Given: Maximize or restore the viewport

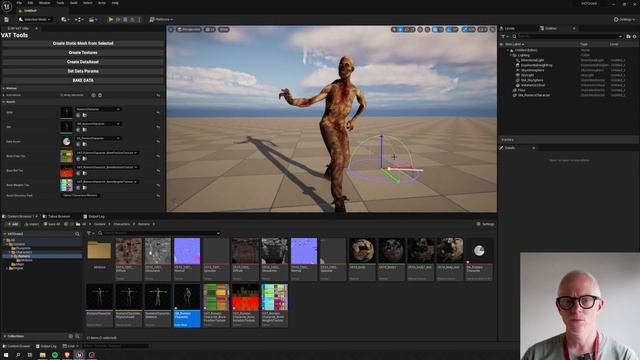Looking at the screenshot, I should (x=493, y=29).
